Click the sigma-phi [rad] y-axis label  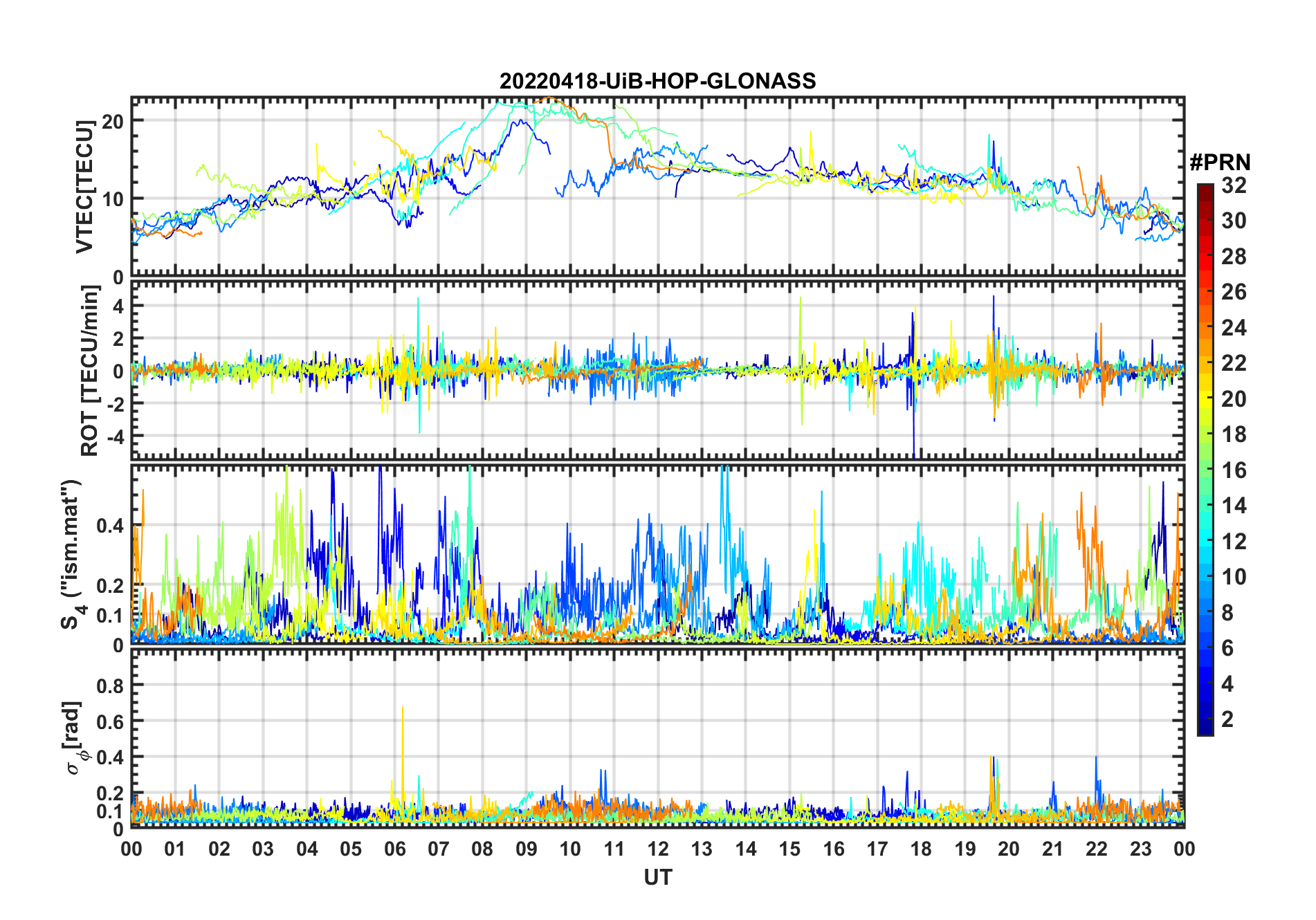pos(75,738)
